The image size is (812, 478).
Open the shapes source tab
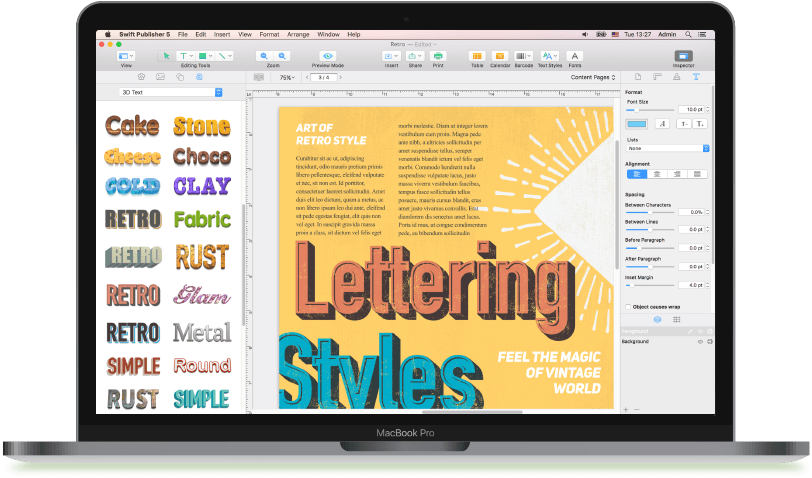coord(180,77)
